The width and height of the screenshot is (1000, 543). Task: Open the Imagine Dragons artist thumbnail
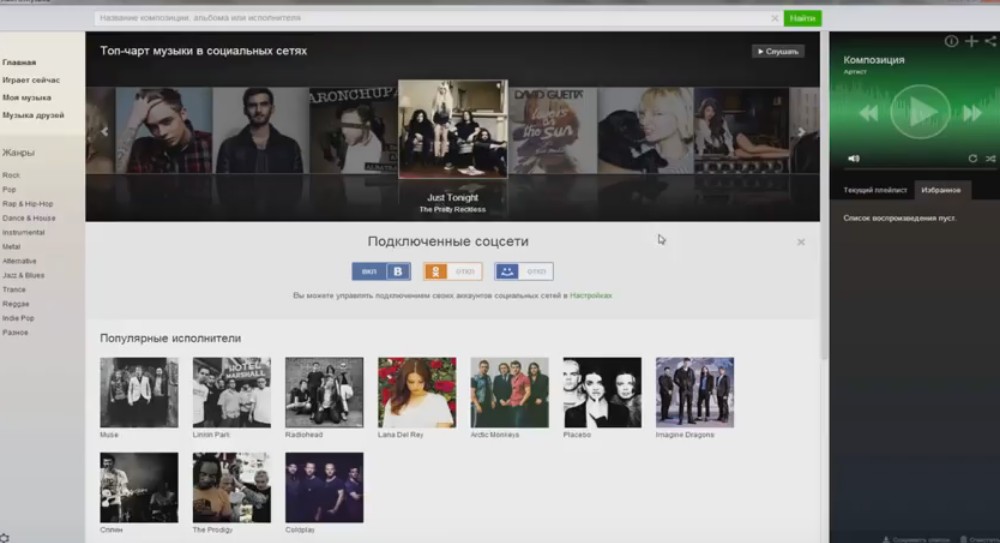(695, 392)
